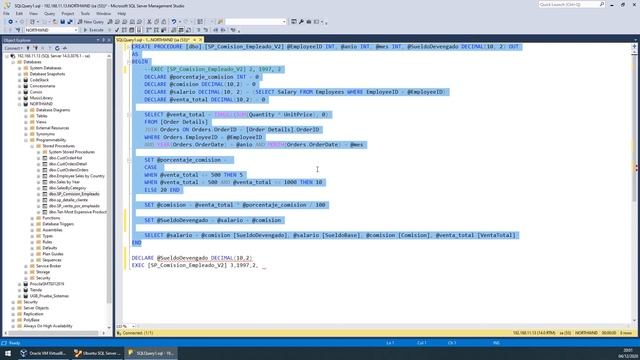Click the Refresh icon in Object Explorer
The width and height of the screenshot is (640, 360).
(x=57, y=48)
